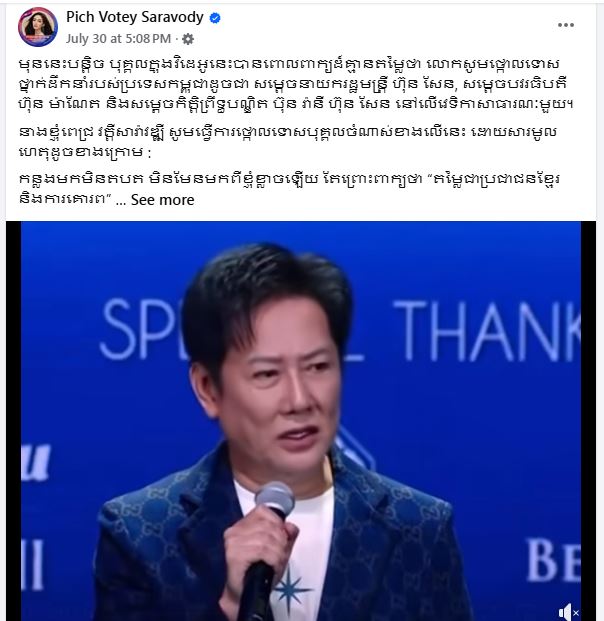Visit the Pich Votey Saravody page name

[x=135, y=17]
